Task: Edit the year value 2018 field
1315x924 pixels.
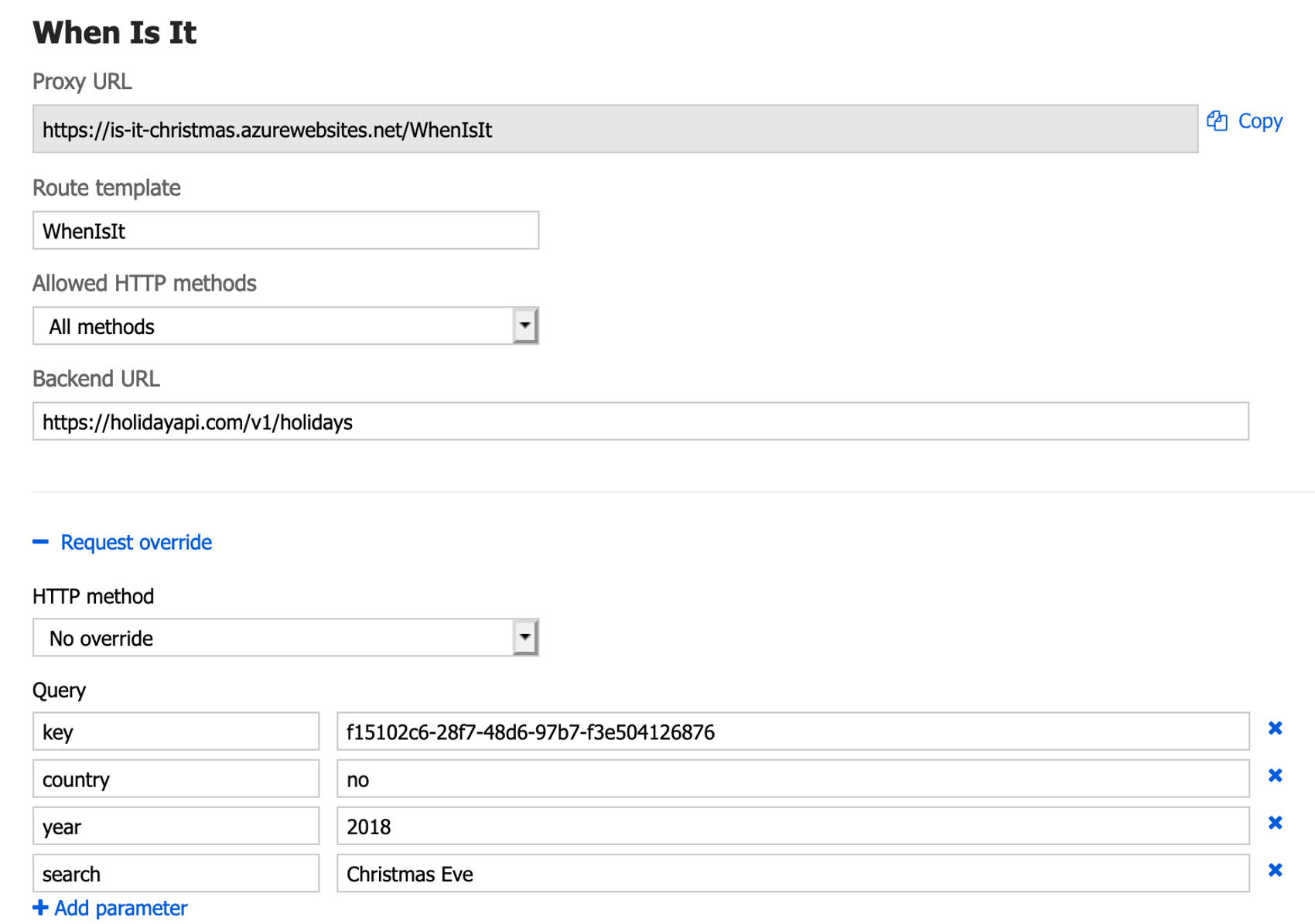Action: click(x=792, y=826)
